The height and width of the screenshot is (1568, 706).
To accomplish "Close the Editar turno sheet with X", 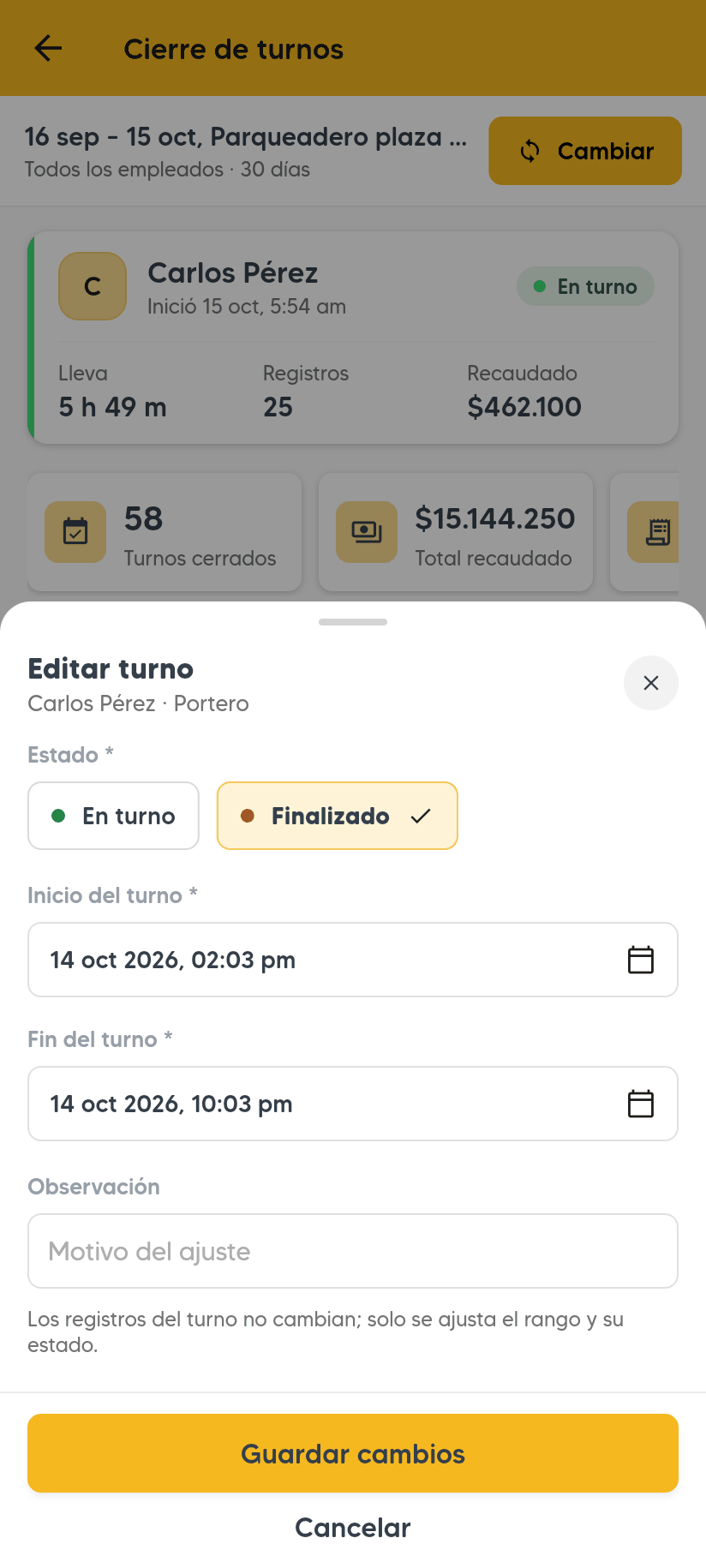I will pyautogui.click(x=651, y=683).
